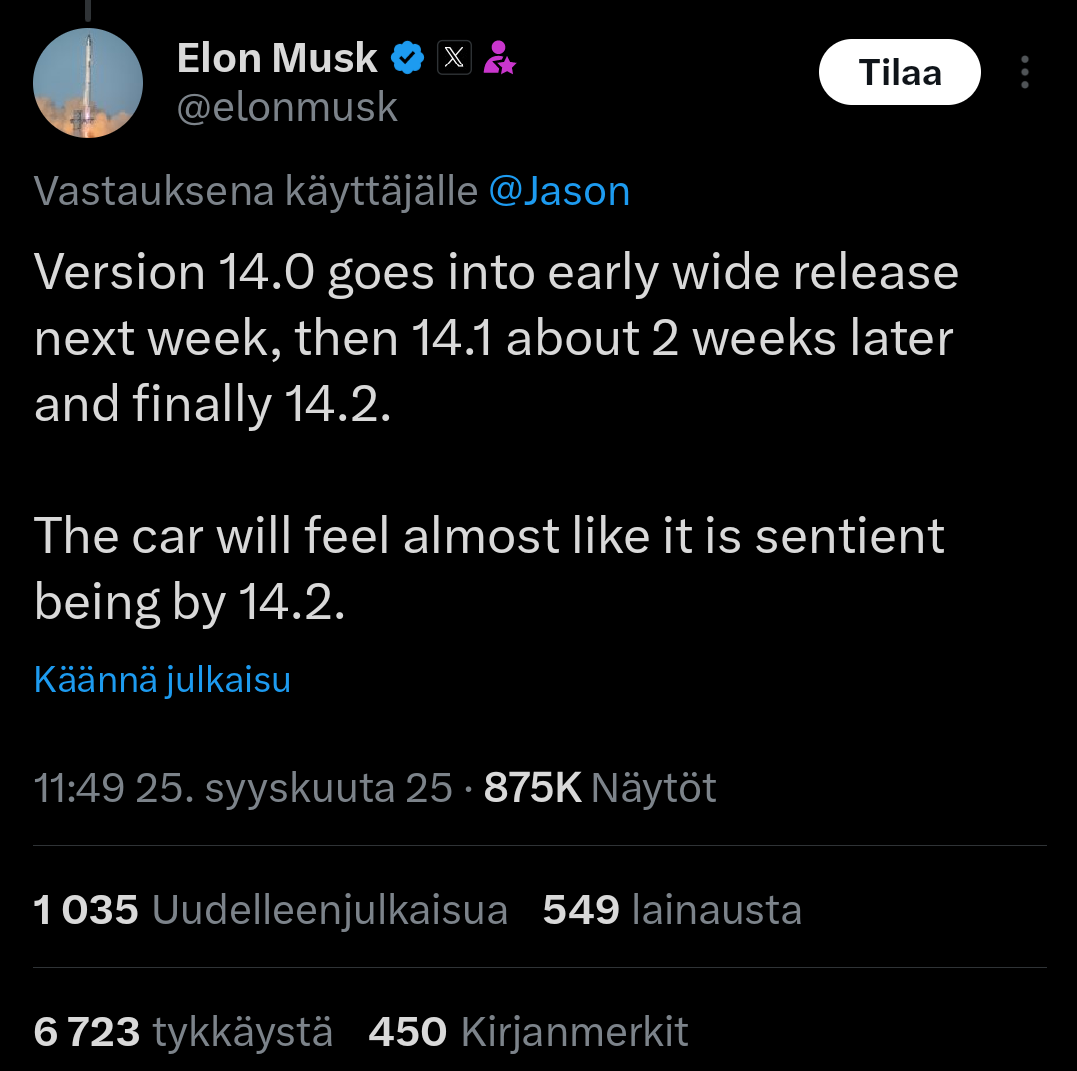Viewport: 1077px width, 1071px height.
Task: Open Elon Musk's rocket profile picture
Action: pos(88,83)
